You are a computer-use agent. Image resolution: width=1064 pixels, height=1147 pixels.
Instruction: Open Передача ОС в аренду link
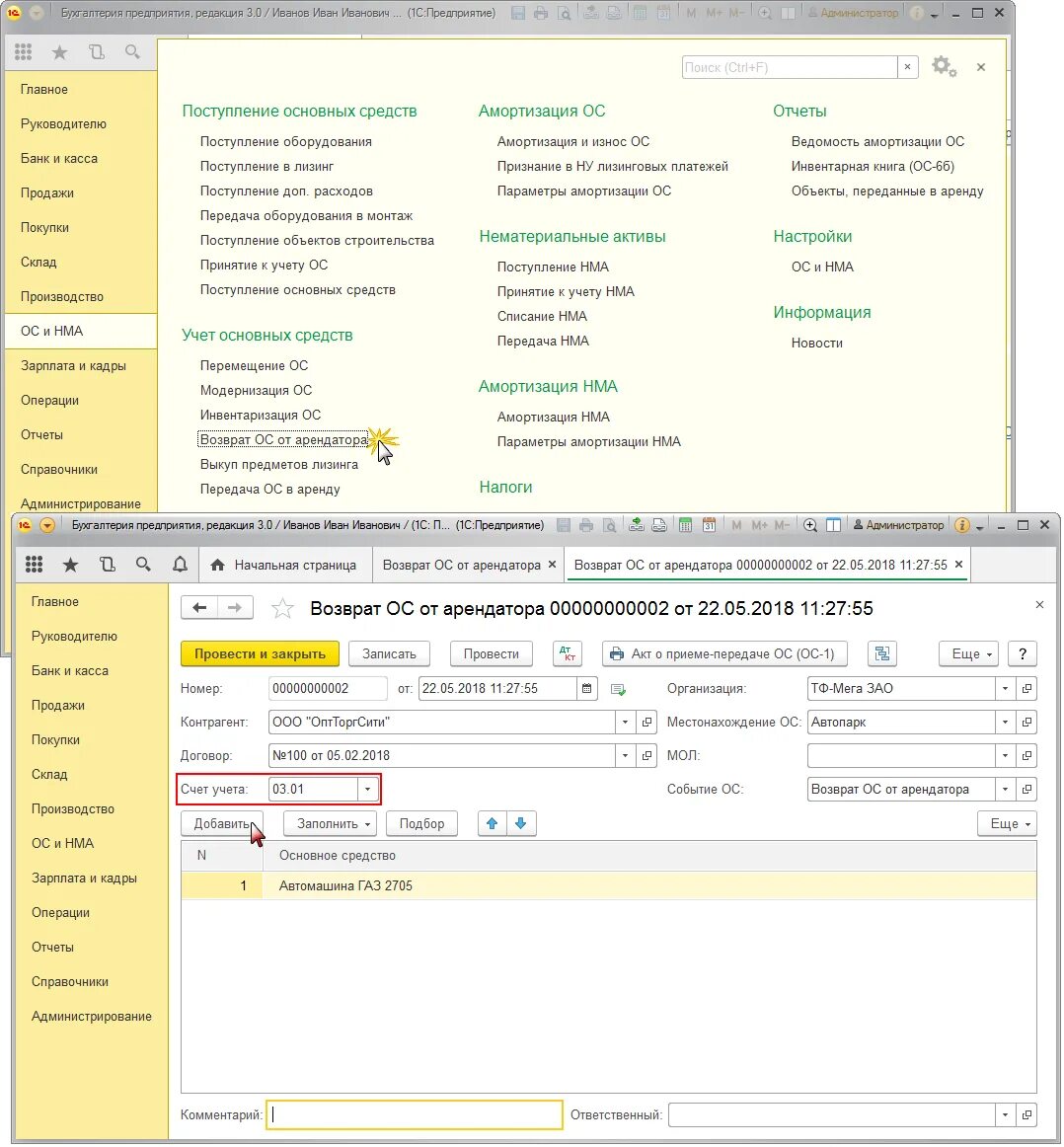[269, 489]
